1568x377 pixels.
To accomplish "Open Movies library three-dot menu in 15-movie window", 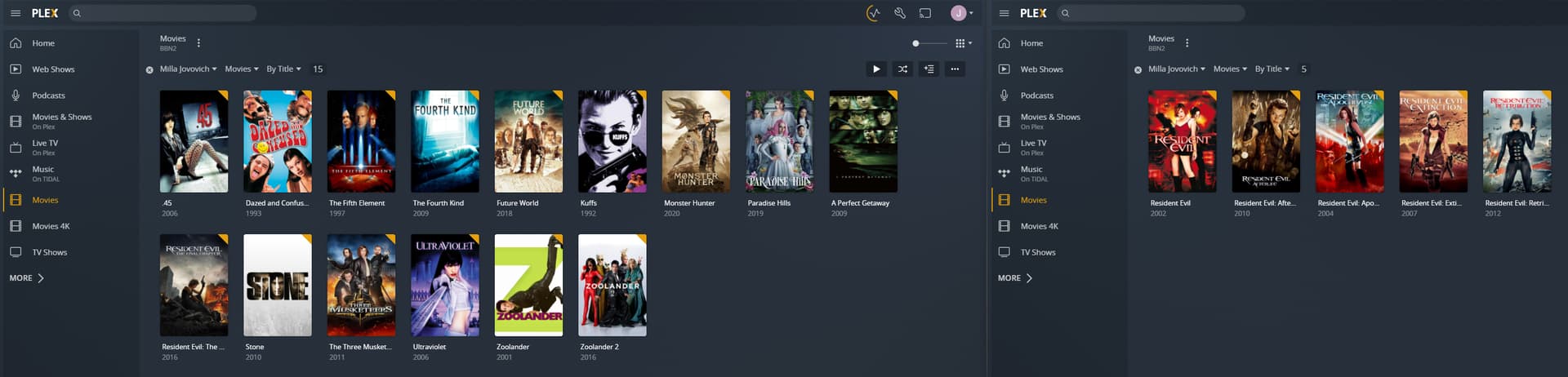I will [198, 43].
